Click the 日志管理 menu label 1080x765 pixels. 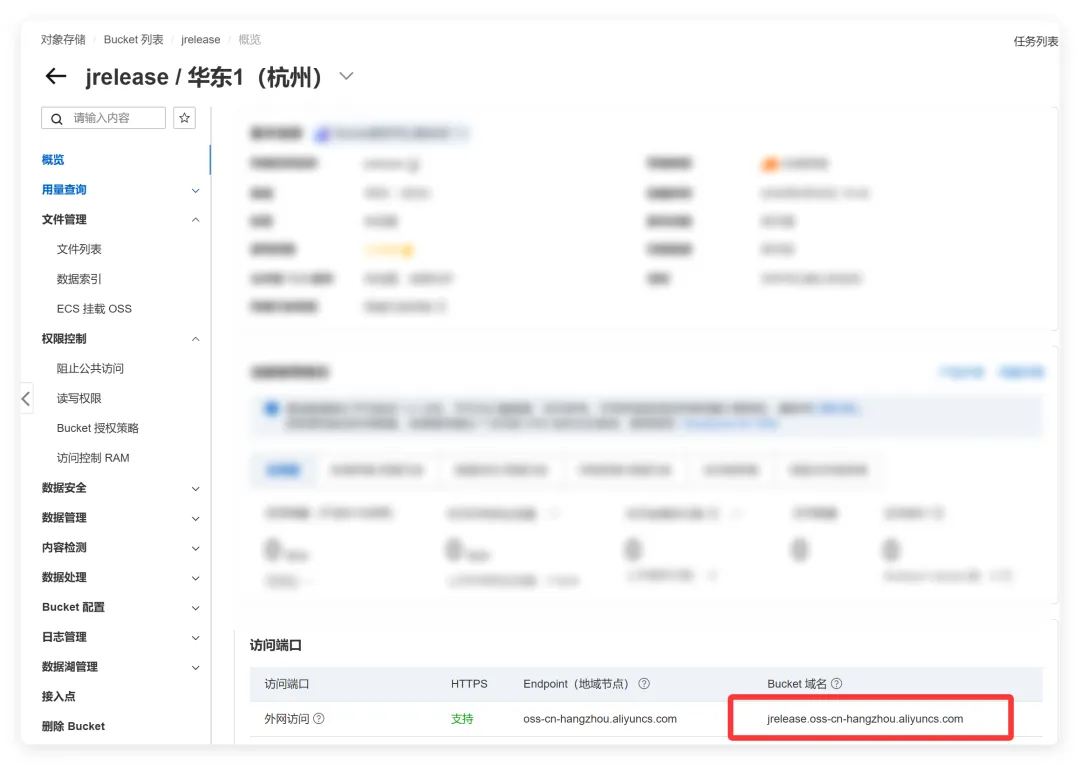pos(64,637)
